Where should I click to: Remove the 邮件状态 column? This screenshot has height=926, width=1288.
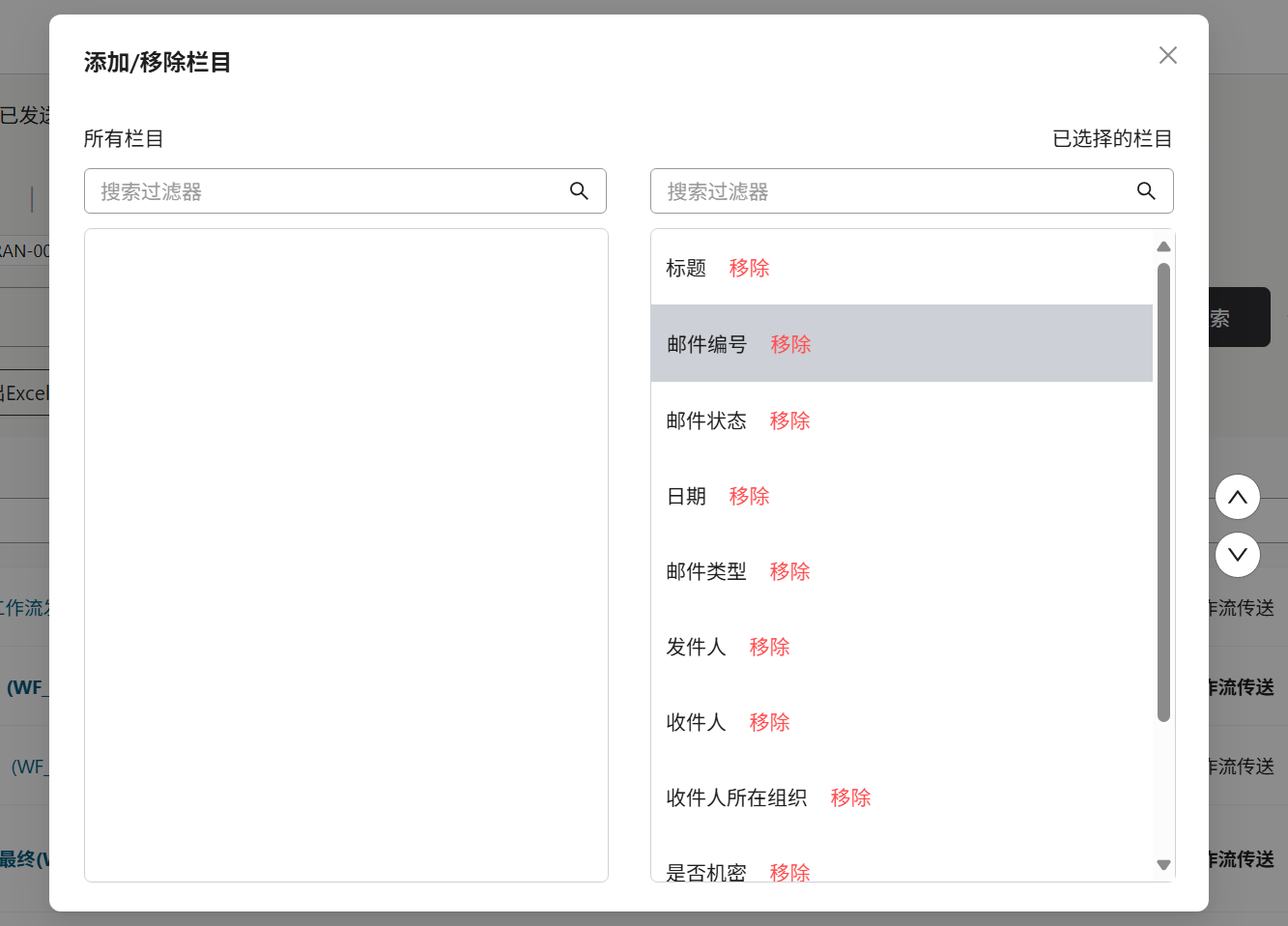coord(789,420)
